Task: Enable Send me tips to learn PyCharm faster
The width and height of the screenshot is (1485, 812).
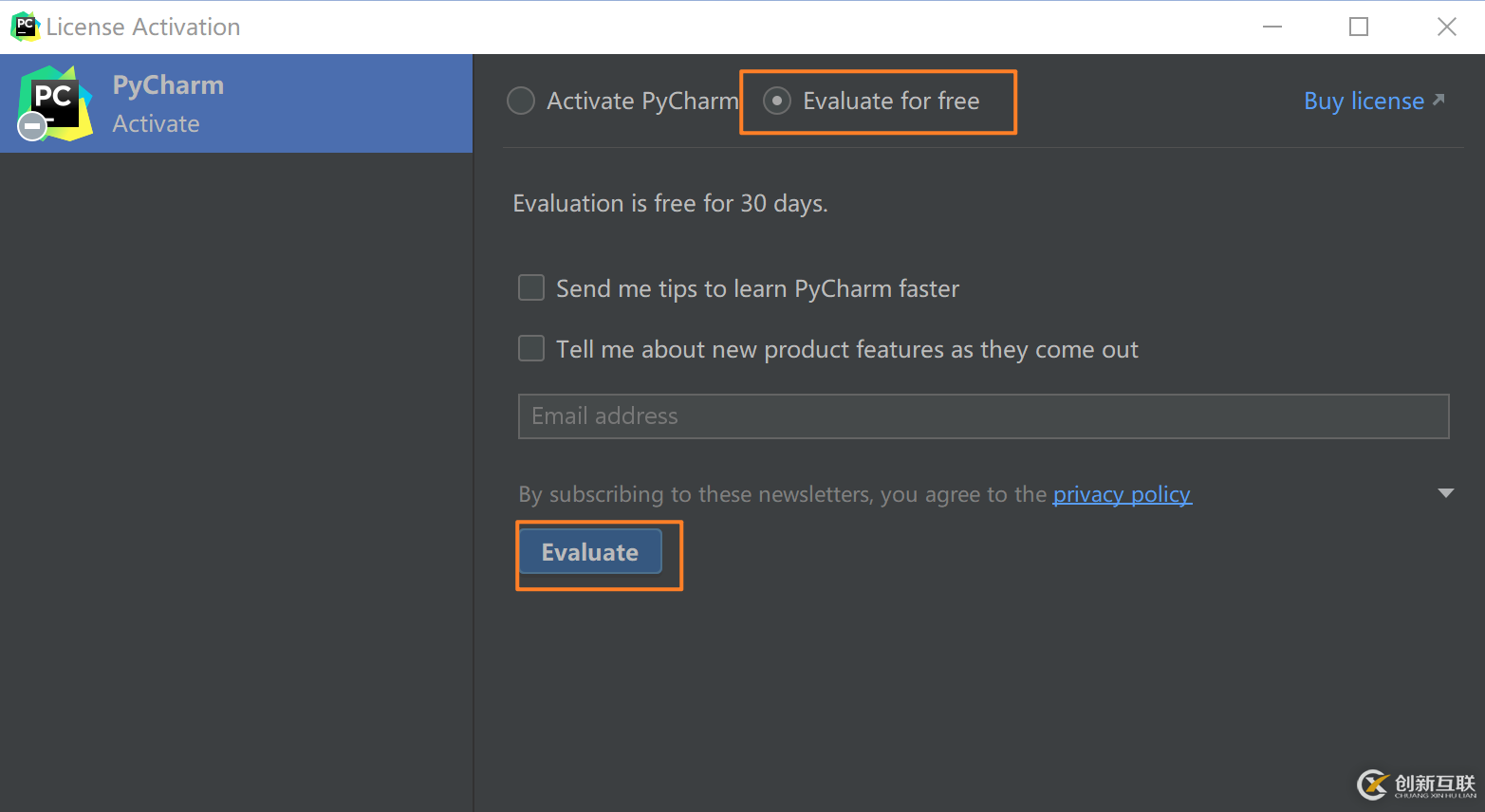Action: click(x=531, y=287)
